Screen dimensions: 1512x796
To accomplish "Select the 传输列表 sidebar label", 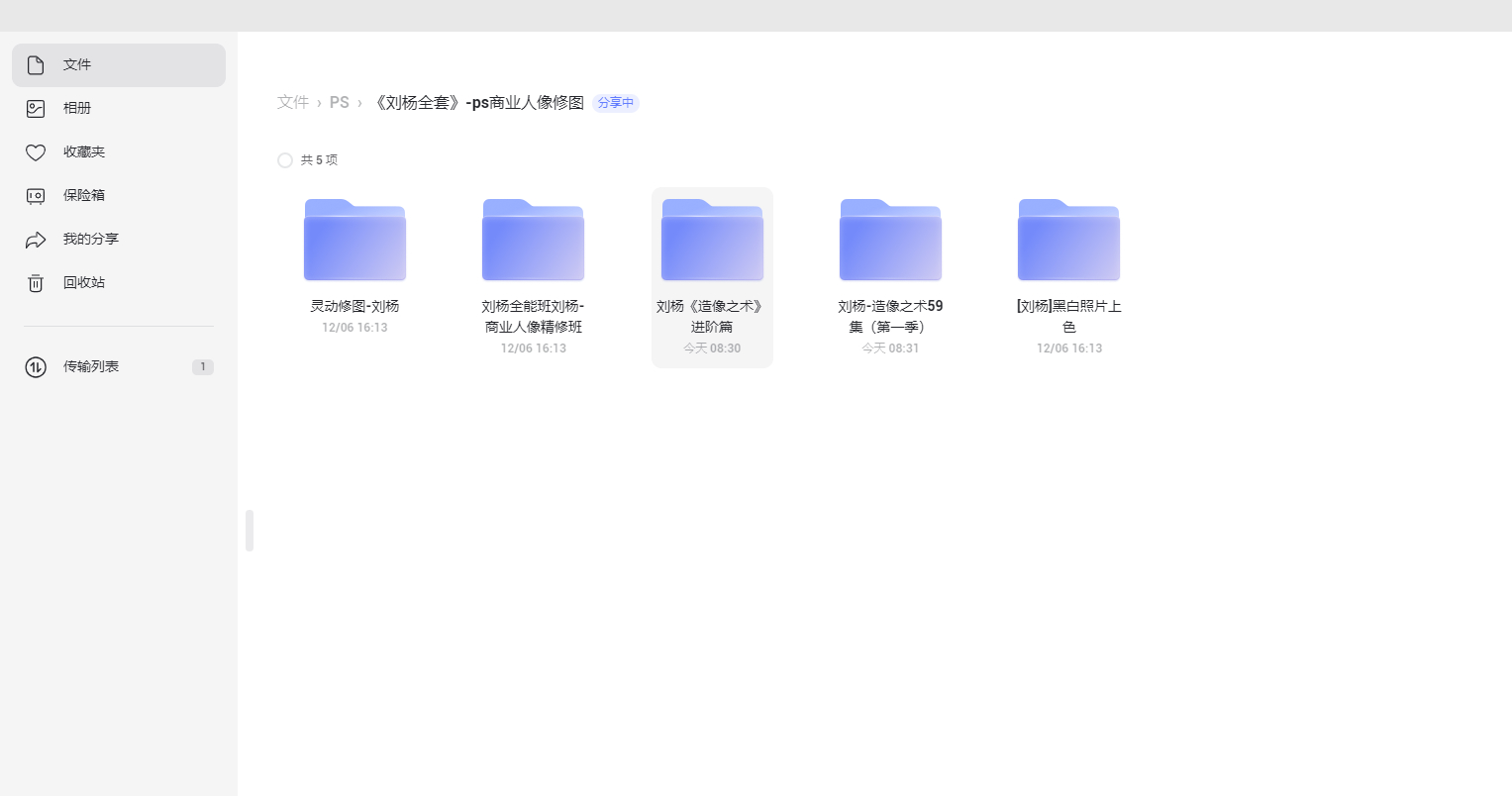I will 91,367.
